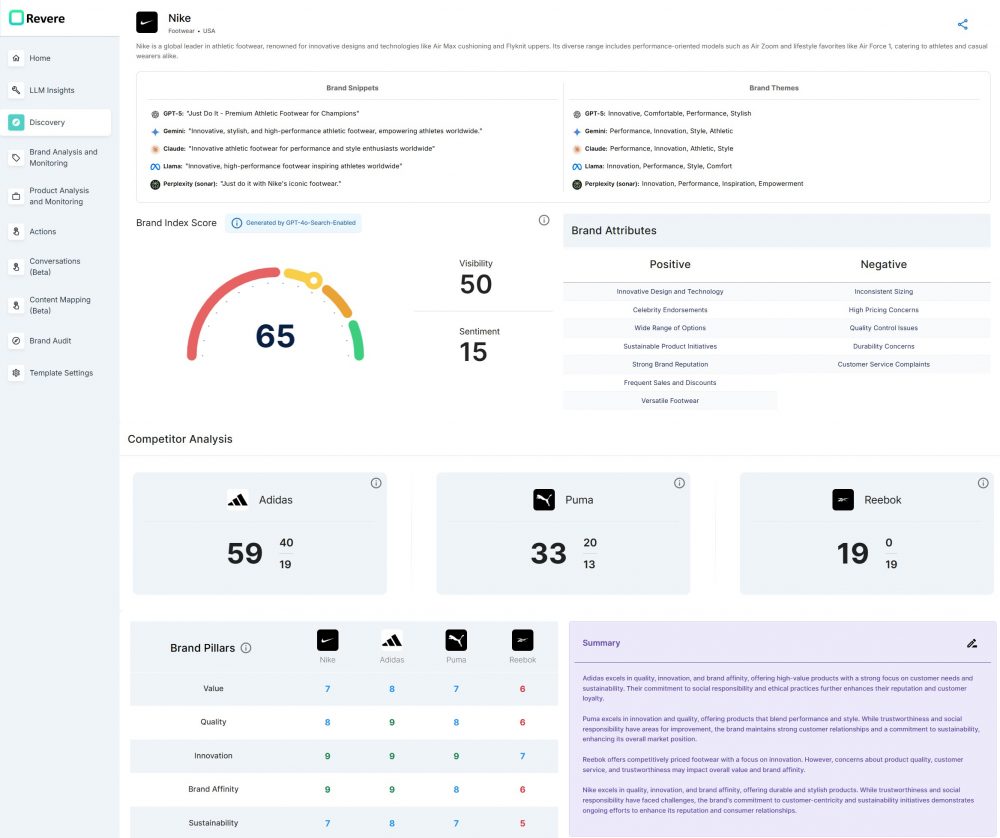Click the info icon beside Brand Index Score

[x=544, y=220]
